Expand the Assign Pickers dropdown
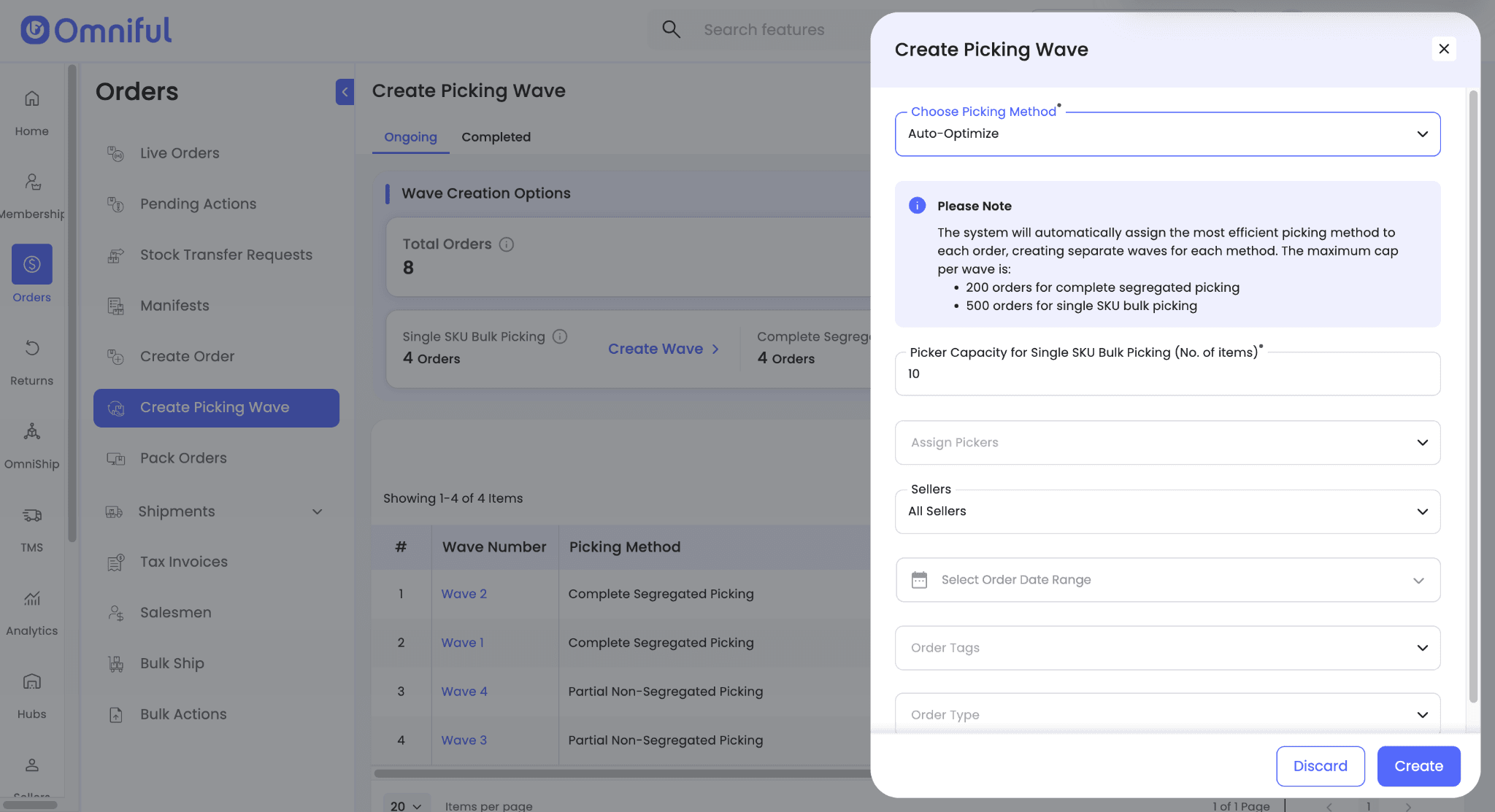Screen dimensions: 1495x812 tap(1167, 443)
